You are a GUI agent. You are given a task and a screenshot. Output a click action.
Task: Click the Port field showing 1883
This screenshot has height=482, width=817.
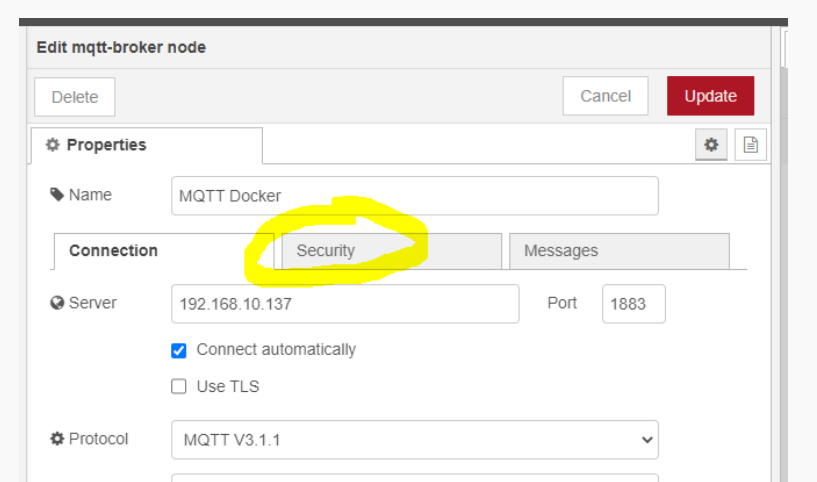click(x=633, y=304)
